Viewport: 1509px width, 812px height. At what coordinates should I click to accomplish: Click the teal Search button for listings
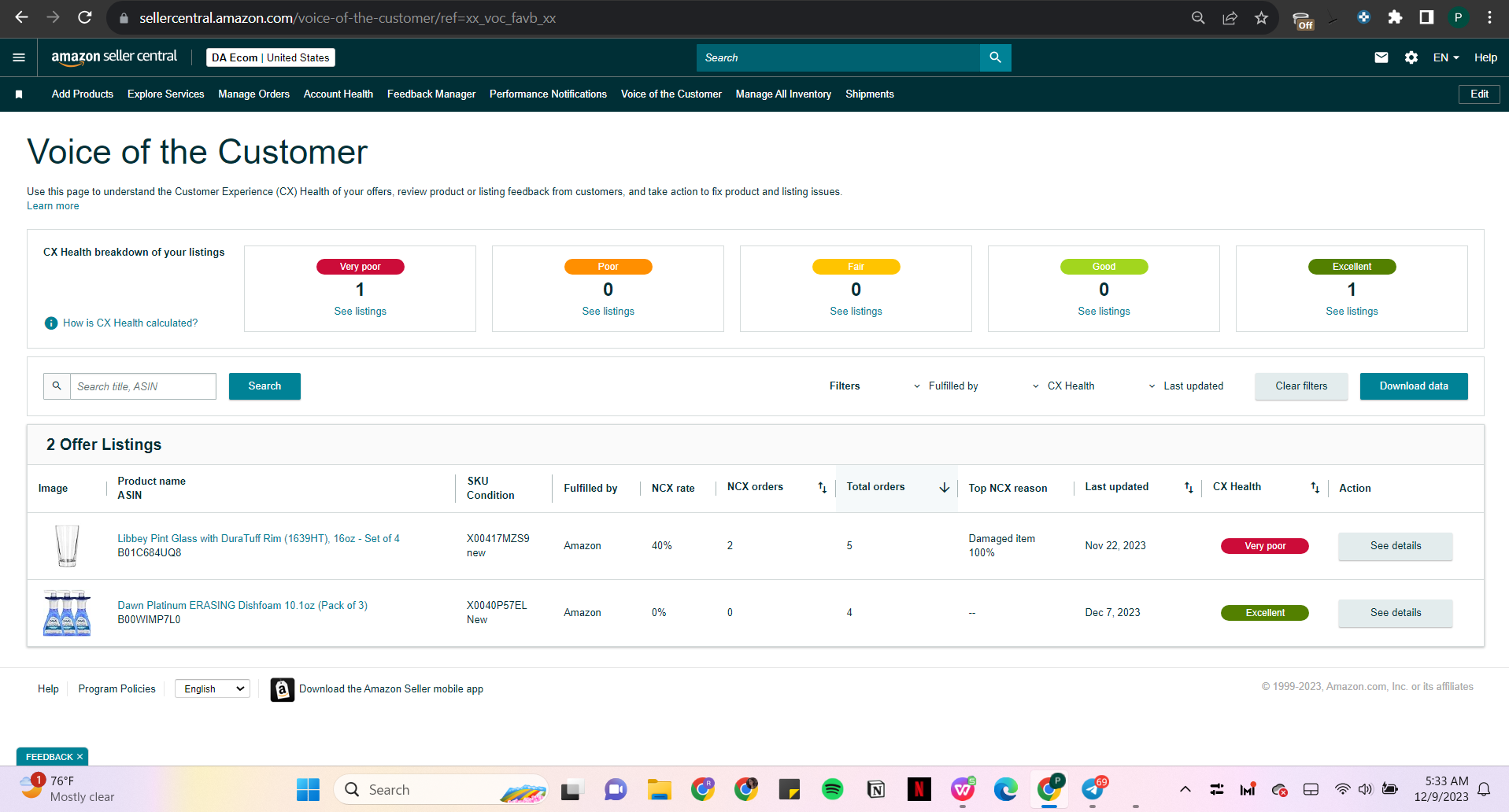coord(264,386)
